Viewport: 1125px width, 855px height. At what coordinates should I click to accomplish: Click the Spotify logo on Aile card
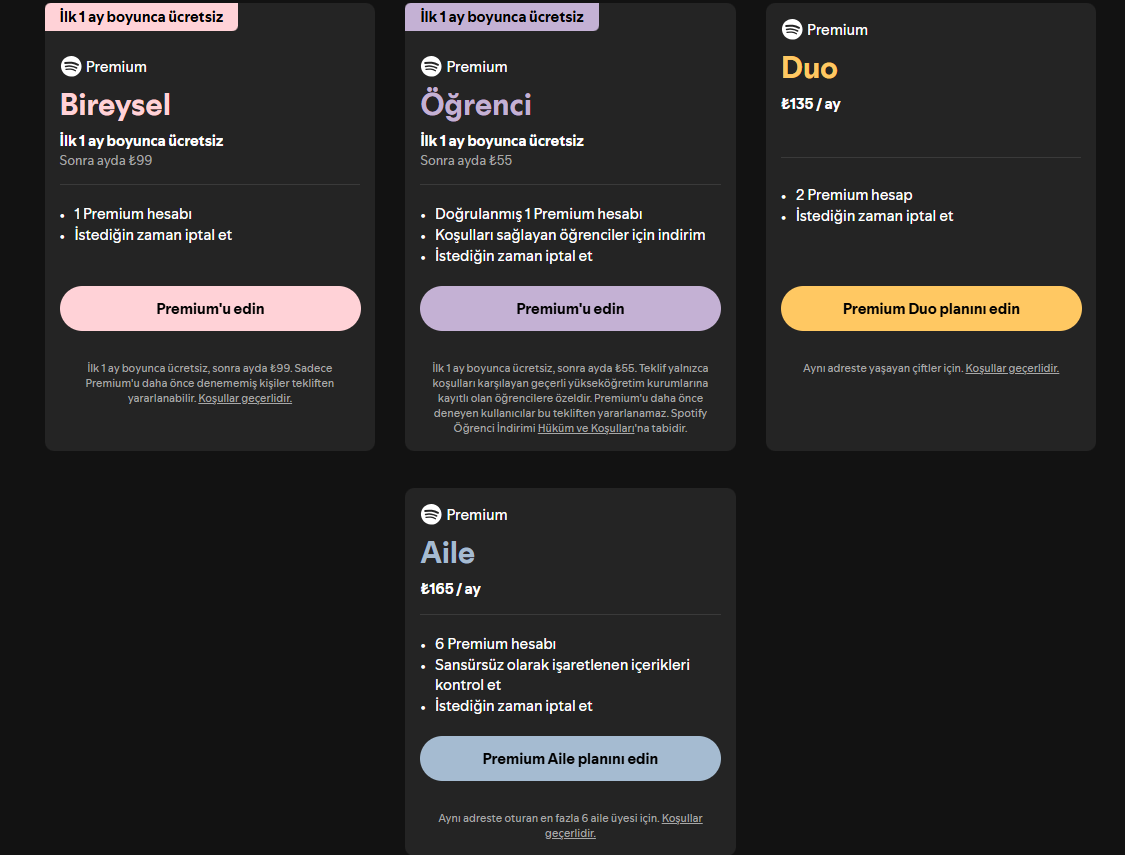pos(431,515)
